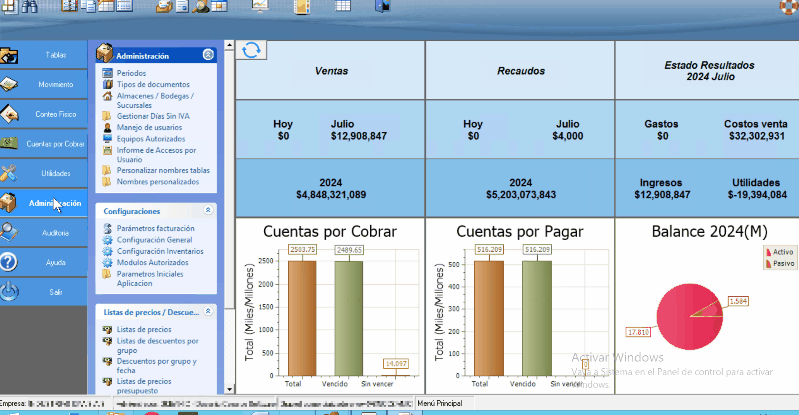Open the Parámetros facturación link

tap(154, 229)
